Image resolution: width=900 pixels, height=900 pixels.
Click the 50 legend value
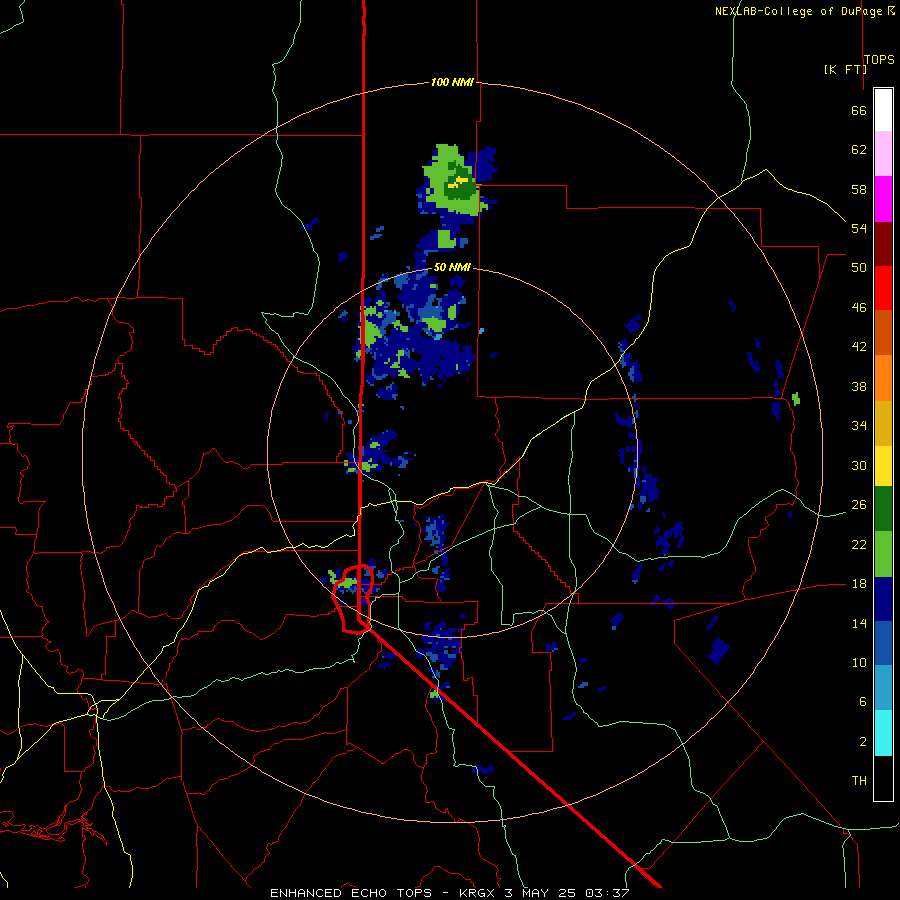point(859,268)
